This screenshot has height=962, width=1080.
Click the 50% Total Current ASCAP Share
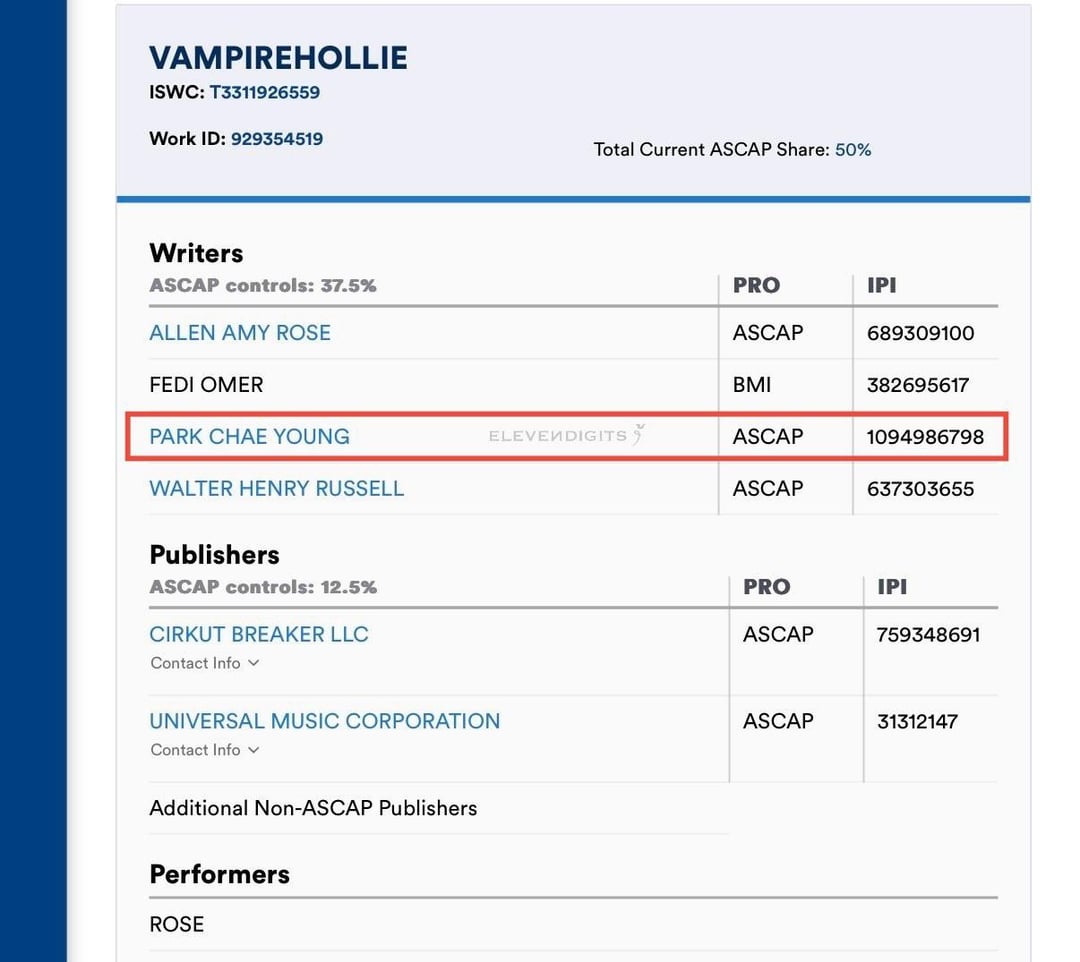[x=853, y=149]
